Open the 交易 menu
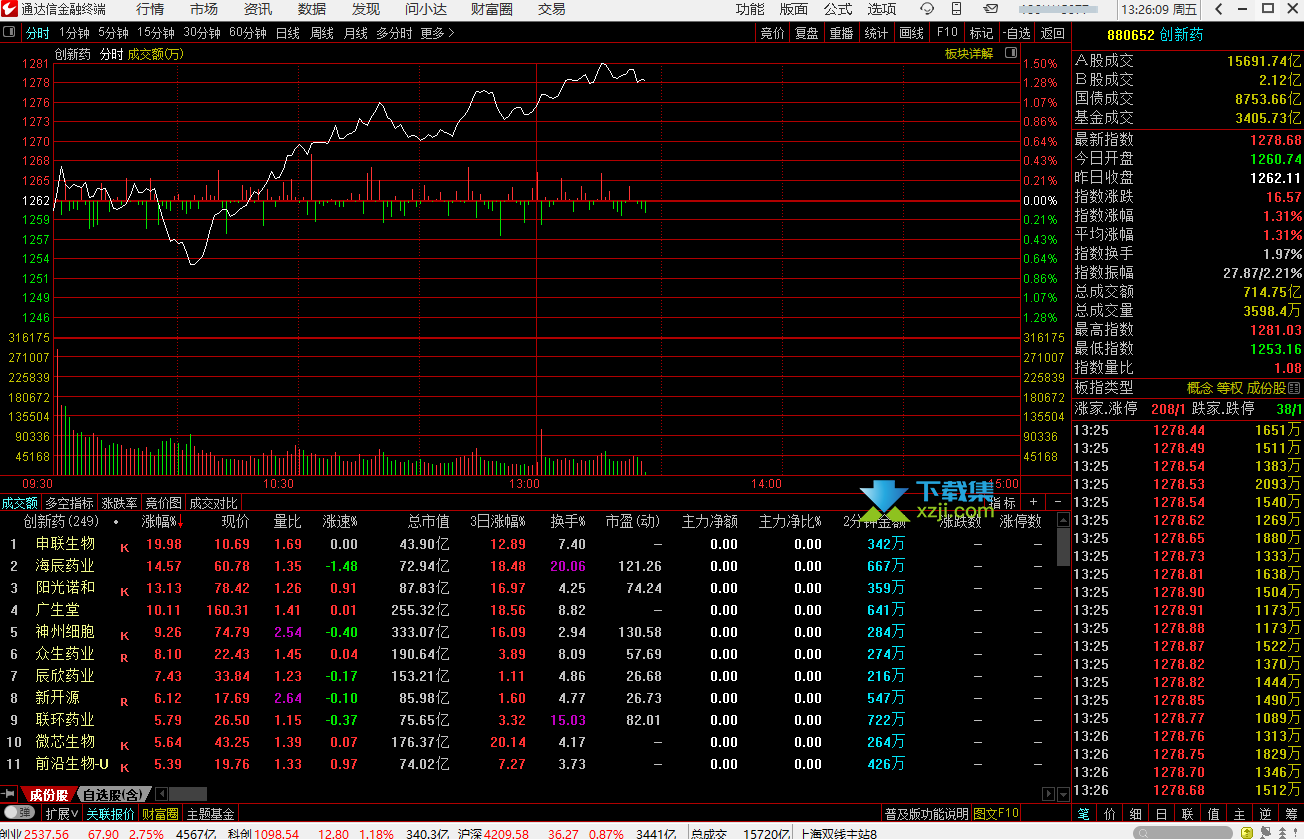Viewport: 1304px width, 839px height. pyautogui.click(x=552, y=9)
